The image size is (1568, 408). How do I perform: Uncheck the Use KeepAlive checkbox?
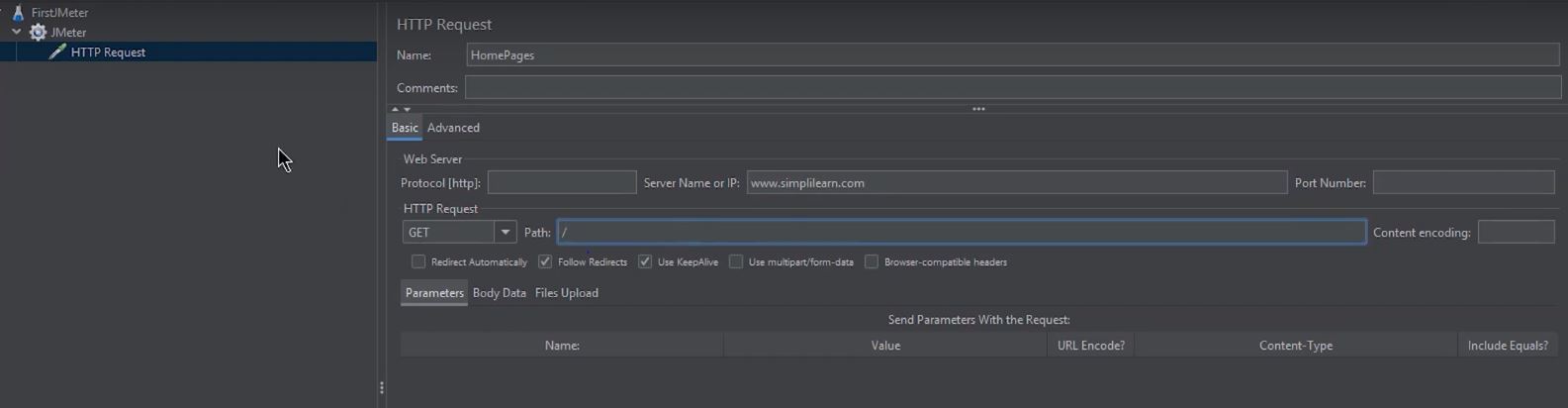[x=645, y=261]
